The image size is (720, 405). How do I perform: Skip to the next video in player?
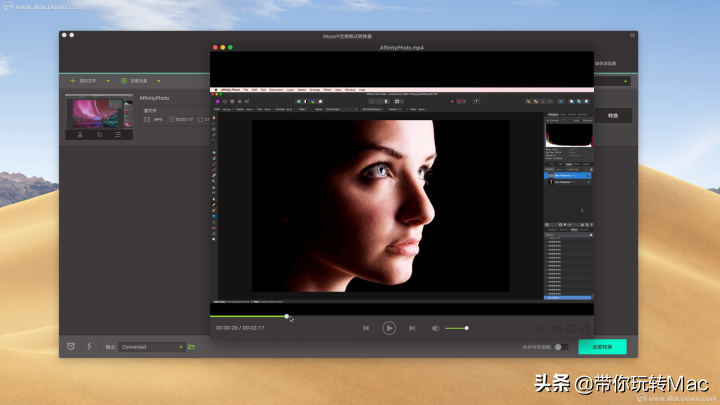(412, 328)
